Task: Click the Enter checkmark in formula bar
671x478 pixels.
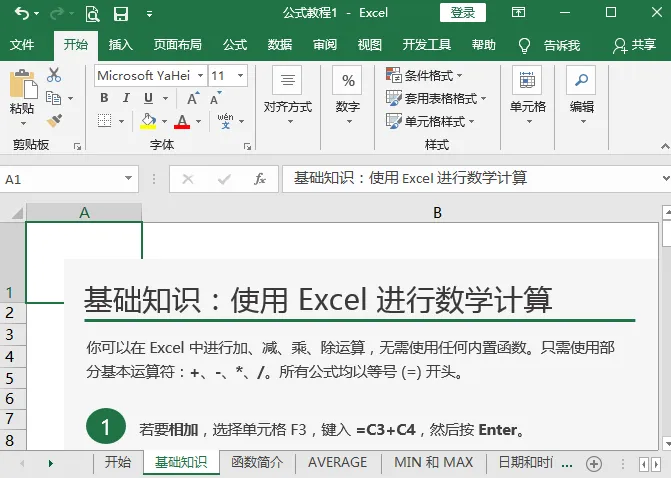Action: [x=224, y=179]
